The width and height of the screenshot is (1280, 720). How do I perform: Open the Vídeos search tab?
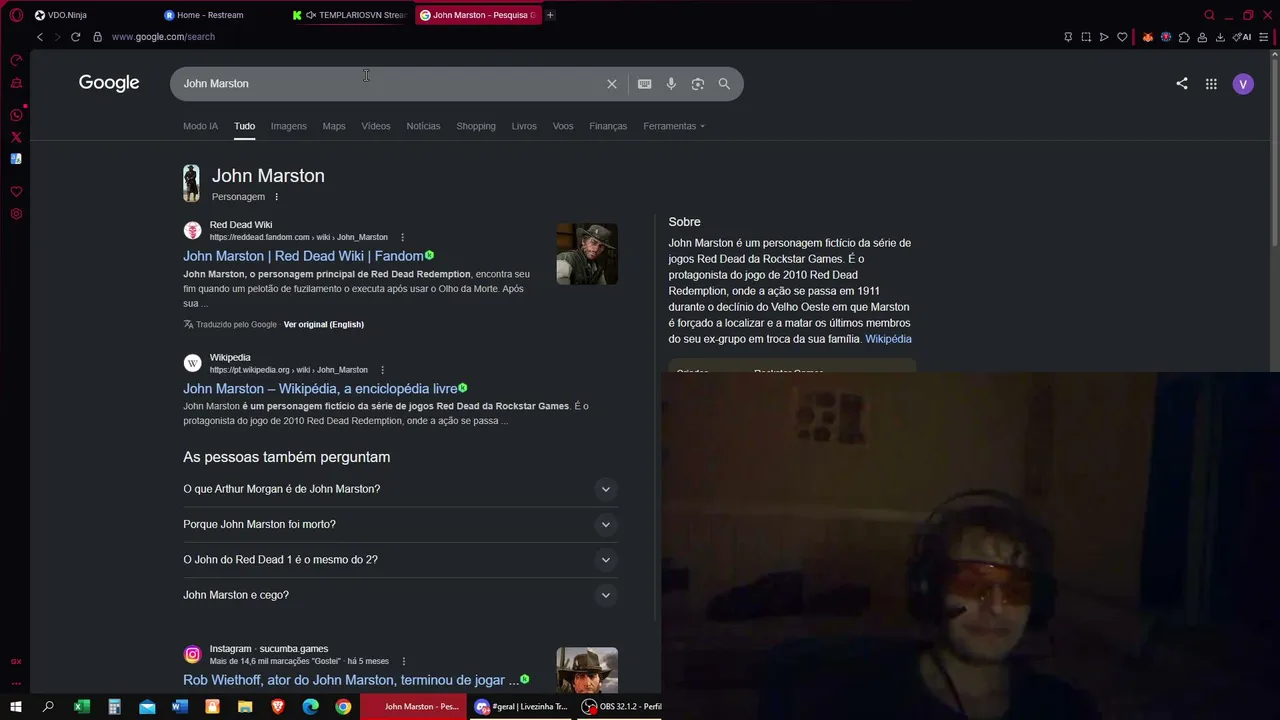[376, 126]
